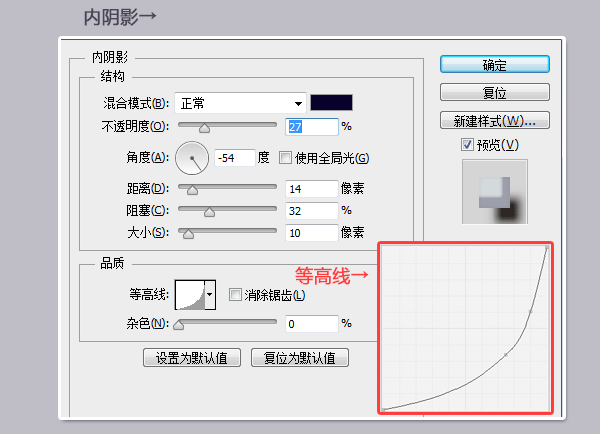Click the 等高线 contour thumbnail
This screenshot has width=600, height=434.
point(190,295)
